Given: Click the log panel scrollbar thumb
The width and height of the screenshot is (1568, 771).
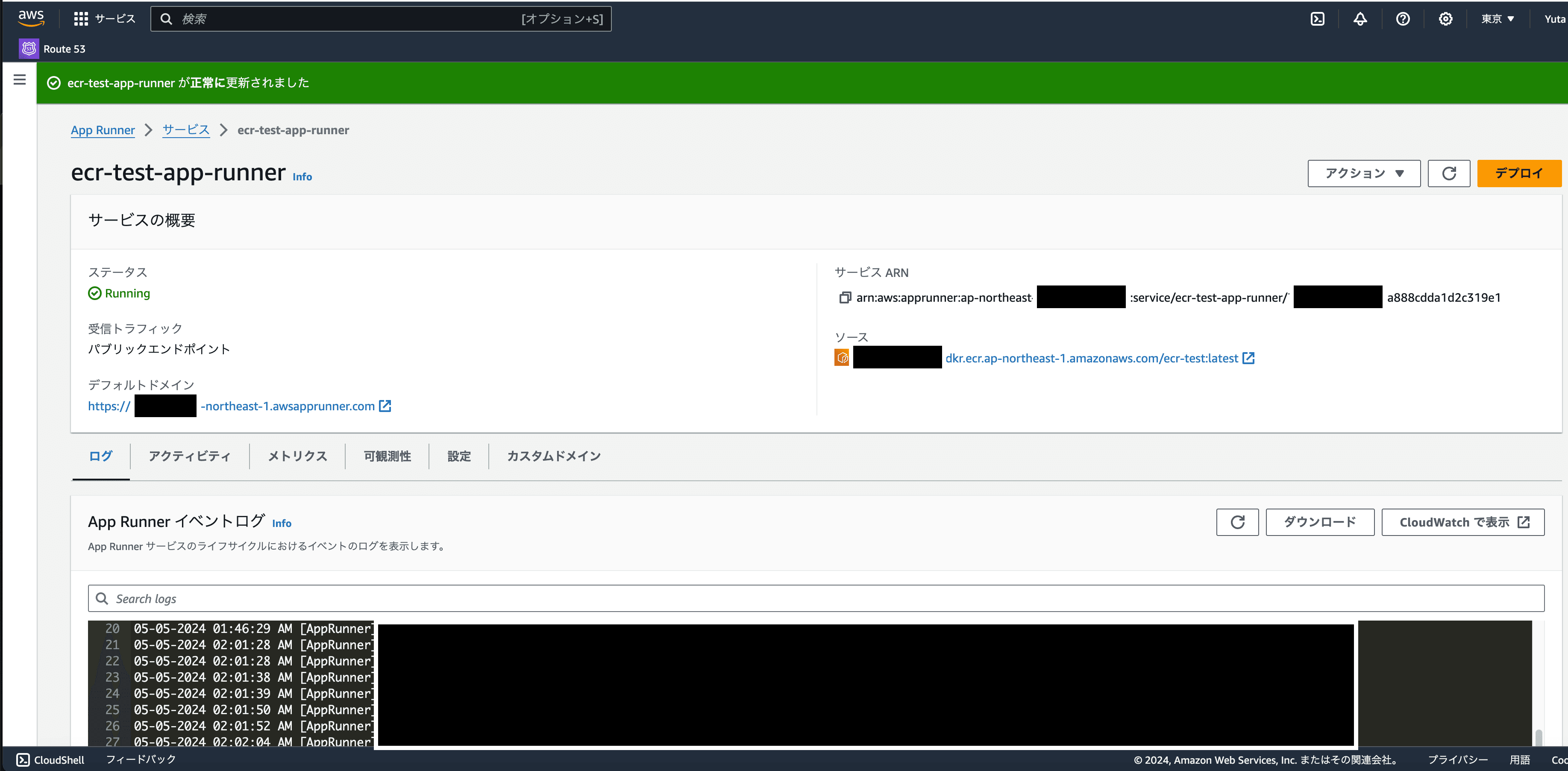Looking at the screenshot, I should (1538, 738).
